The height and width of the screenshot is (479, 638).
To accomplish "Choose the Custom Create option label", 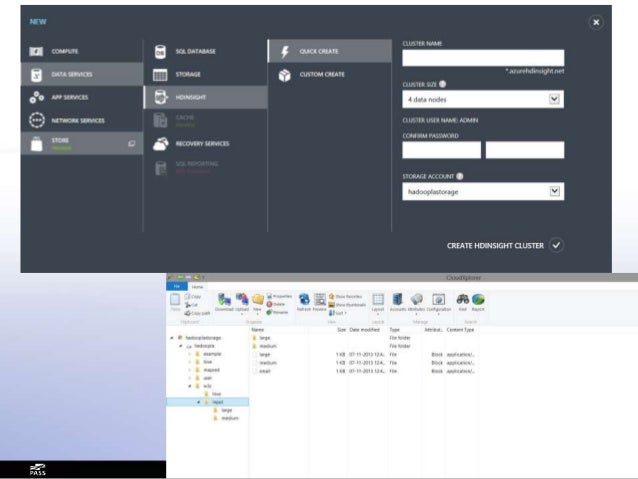I will pos(322,74).
